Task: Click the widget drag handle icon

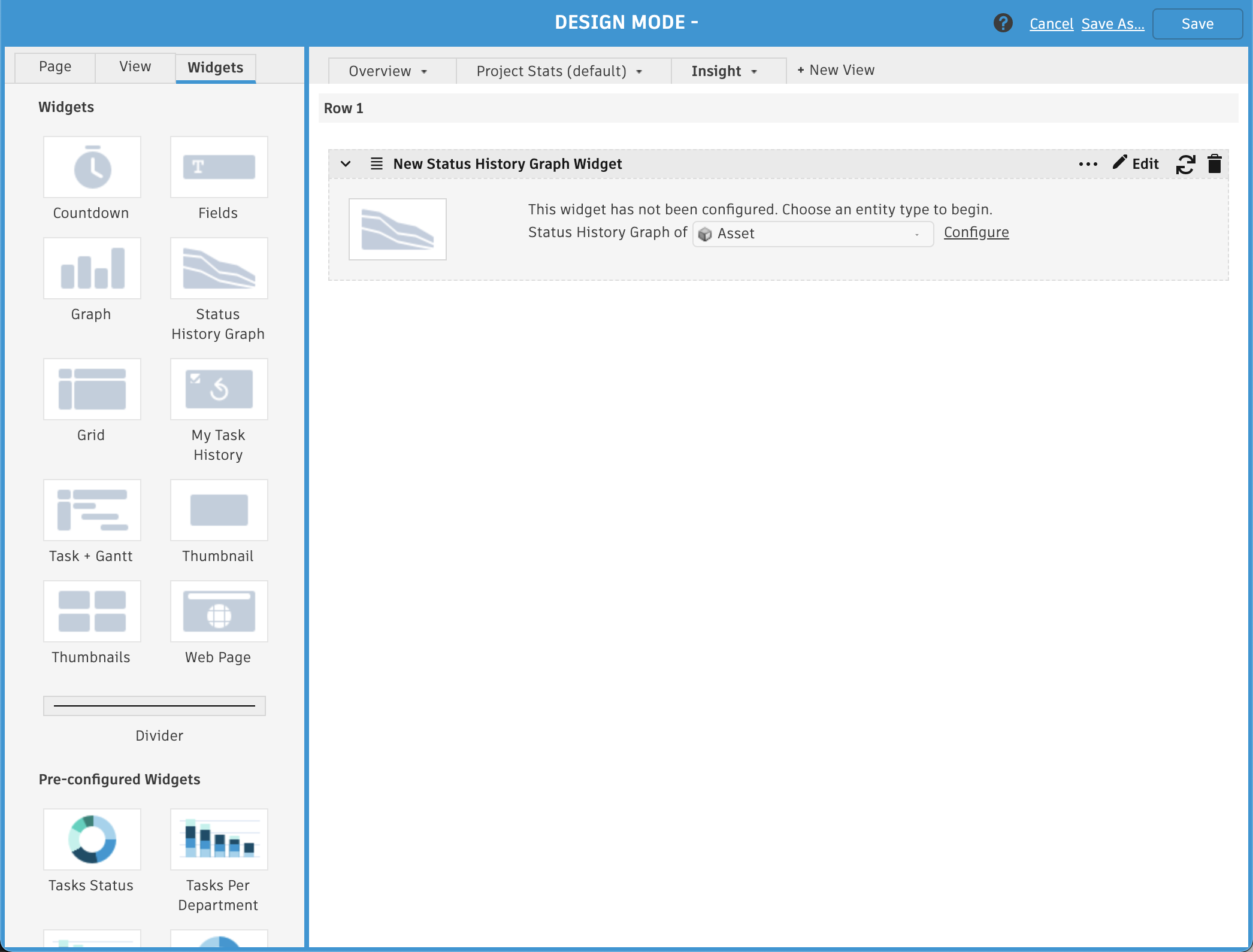Action: click(376, 164)
